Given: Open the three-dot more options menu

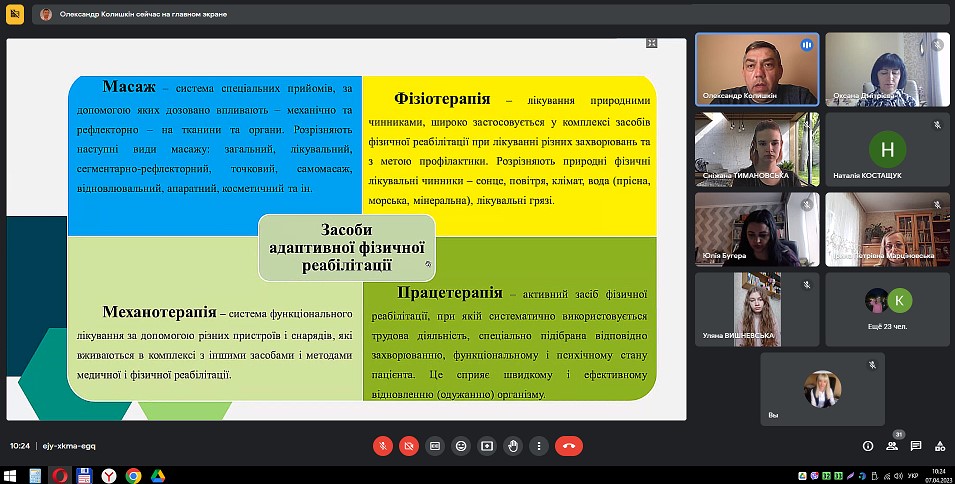Looking at the screenshot, I should (x=539, y=446).
